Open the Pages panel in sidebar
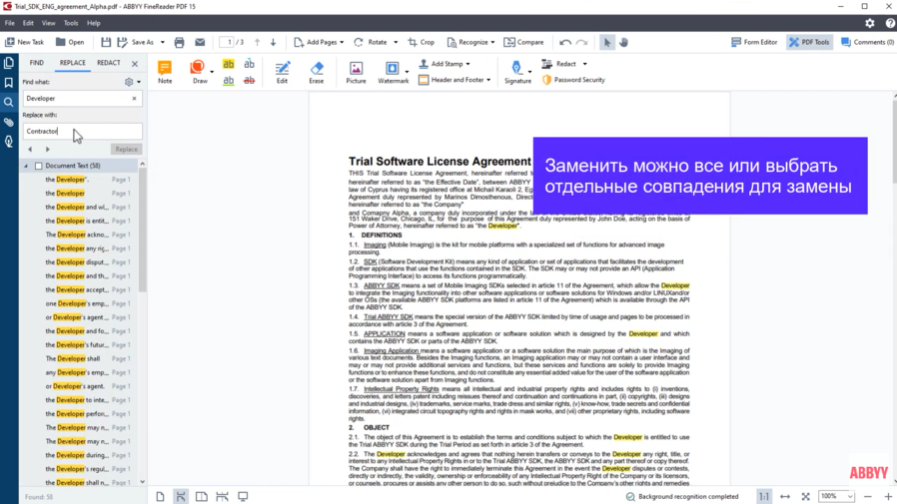 point(9,63)
